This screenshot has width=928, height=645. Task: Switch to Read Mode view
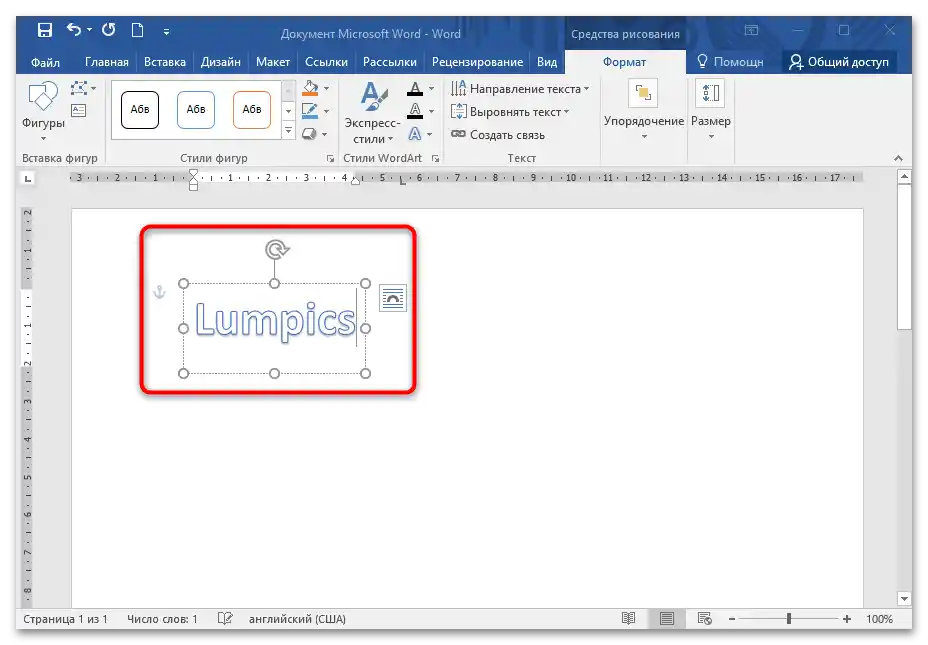click(x=629, y=619)
